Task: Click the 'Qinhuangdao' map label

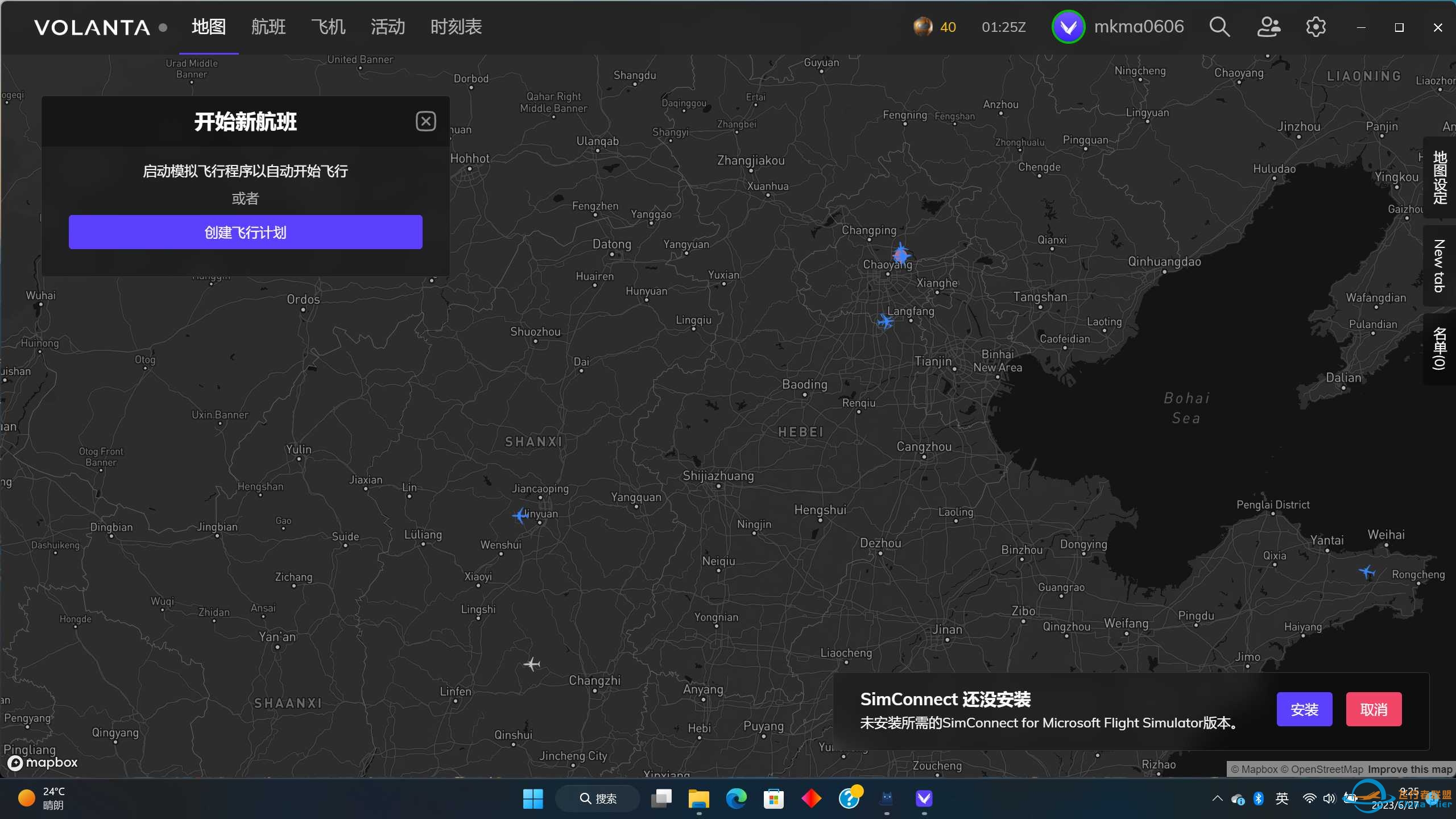Action: point(1164,262)
